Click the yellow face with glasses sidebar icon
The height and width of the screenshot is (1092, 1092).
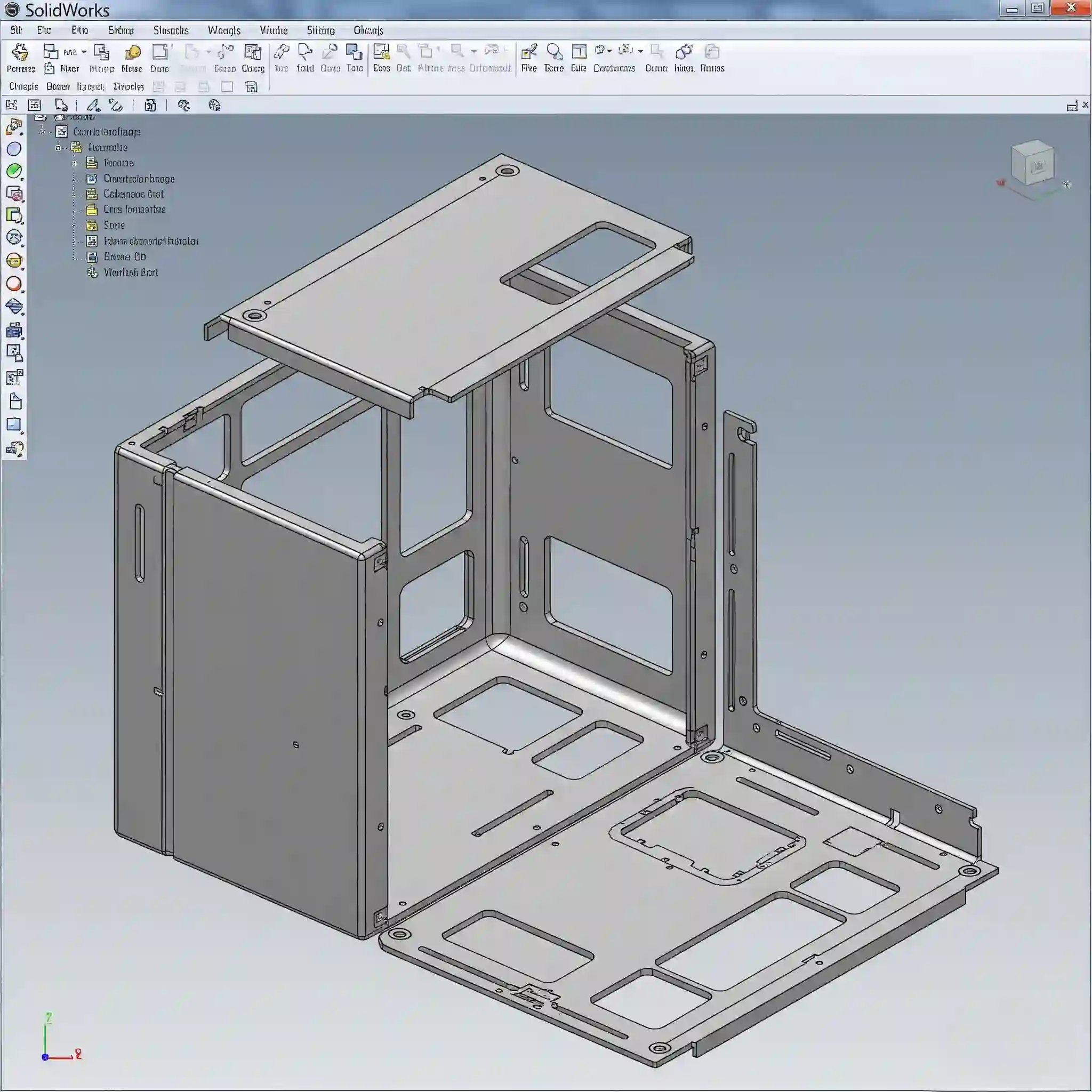14,261
